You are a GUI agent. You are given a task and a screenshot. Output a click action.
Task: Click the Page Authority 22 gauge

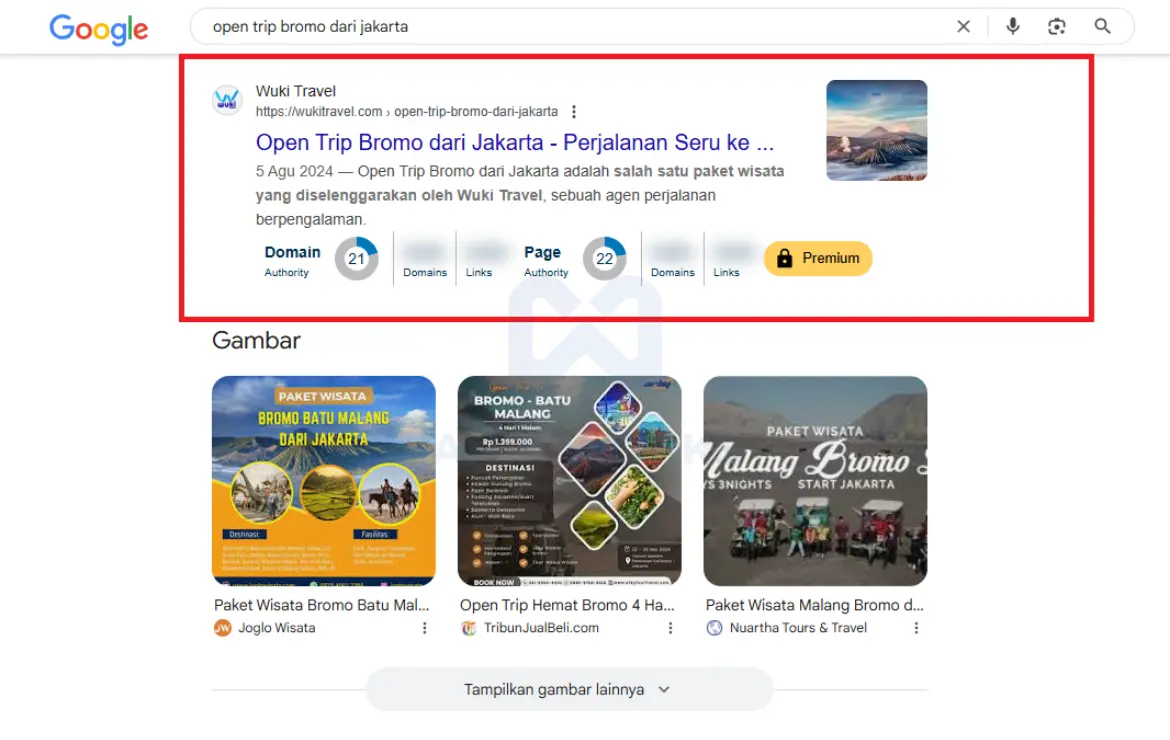[604, 259]
